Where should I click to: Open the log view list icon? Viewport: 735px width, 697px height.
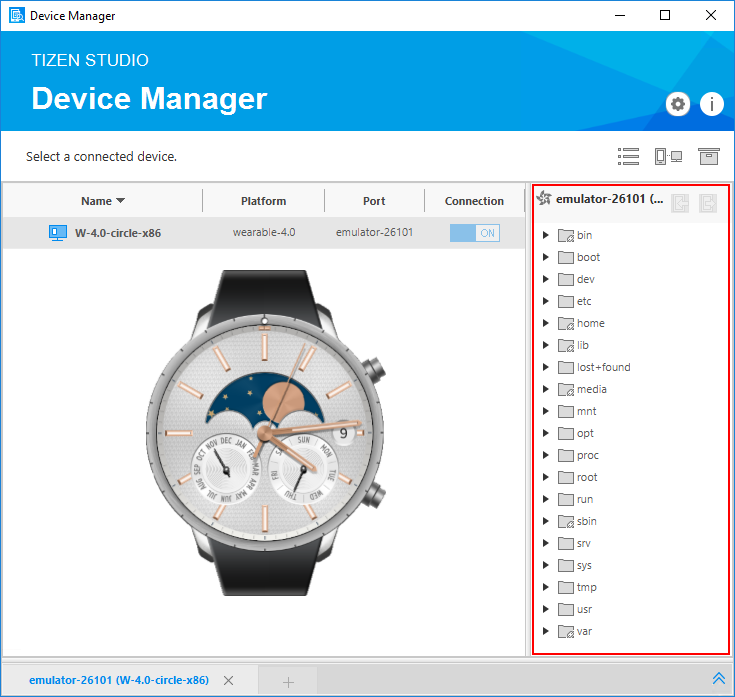coord(628,156)
